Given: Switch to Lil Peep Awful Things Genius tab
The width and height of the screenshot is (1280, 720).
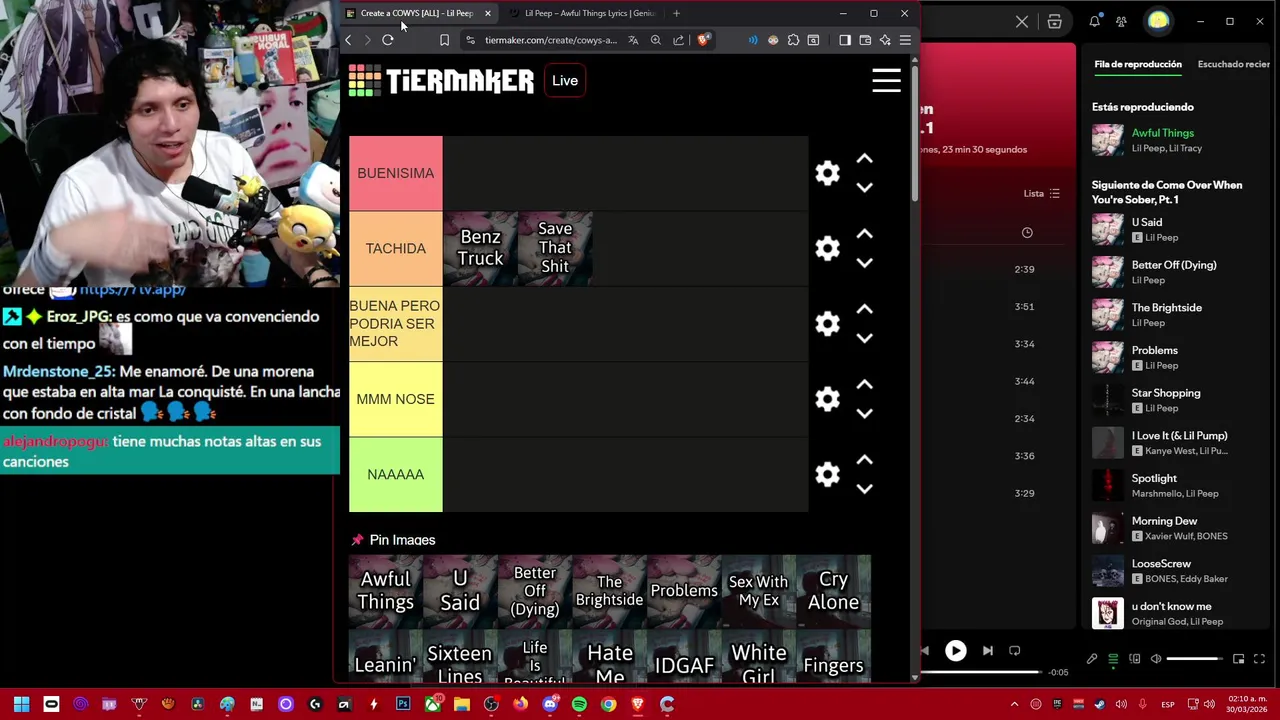Looking at the screenshot, I should coord(582,13).
